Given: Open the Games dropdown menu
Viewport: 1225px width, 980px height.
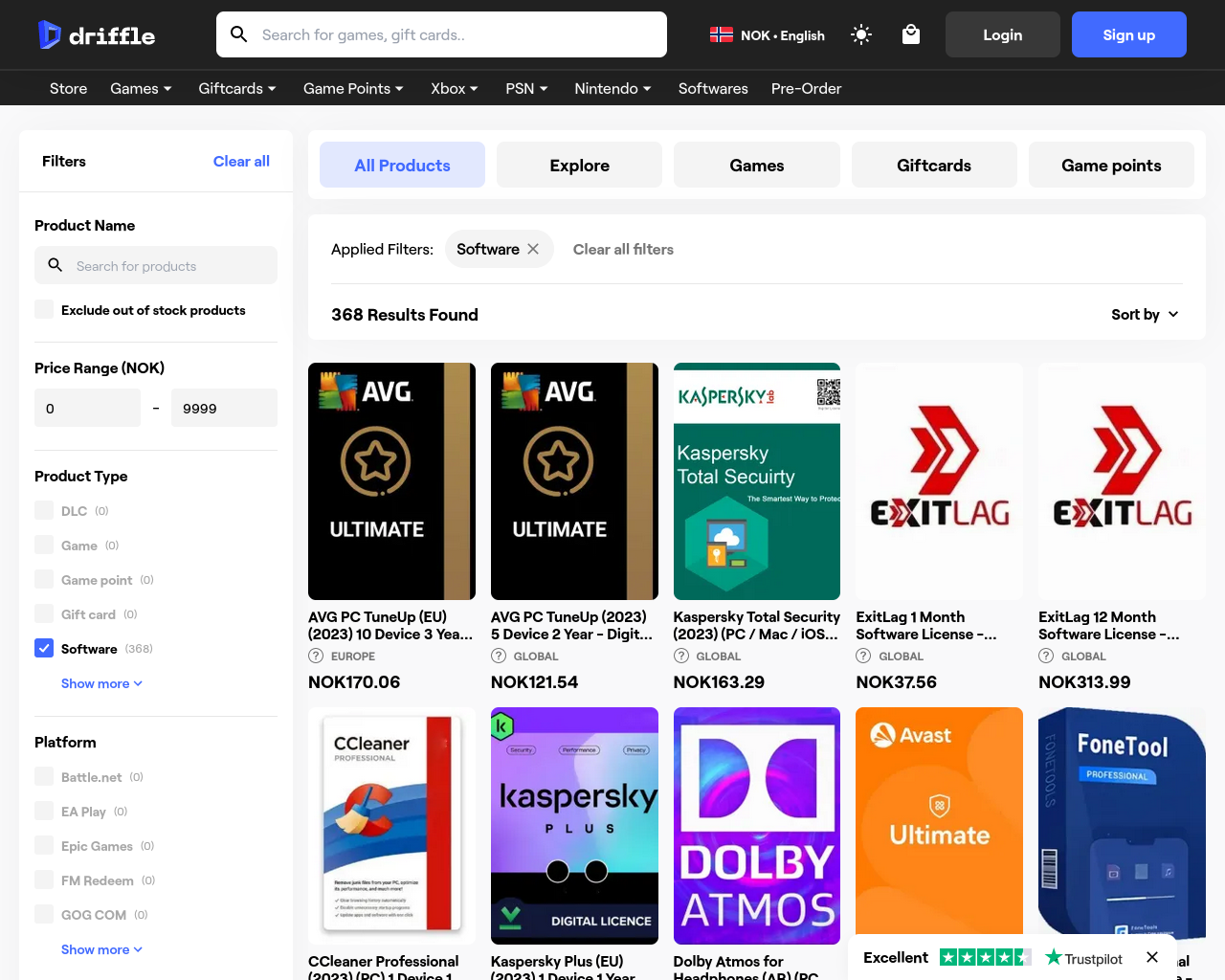Looking at the screenshot, I should [141, 88].
